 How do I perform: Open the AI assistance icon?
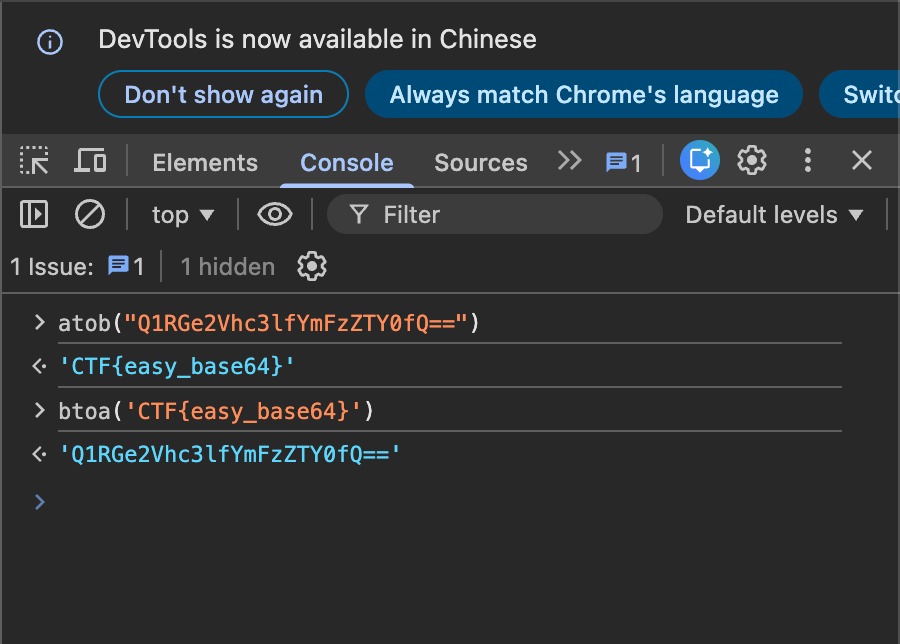point(700,161)
